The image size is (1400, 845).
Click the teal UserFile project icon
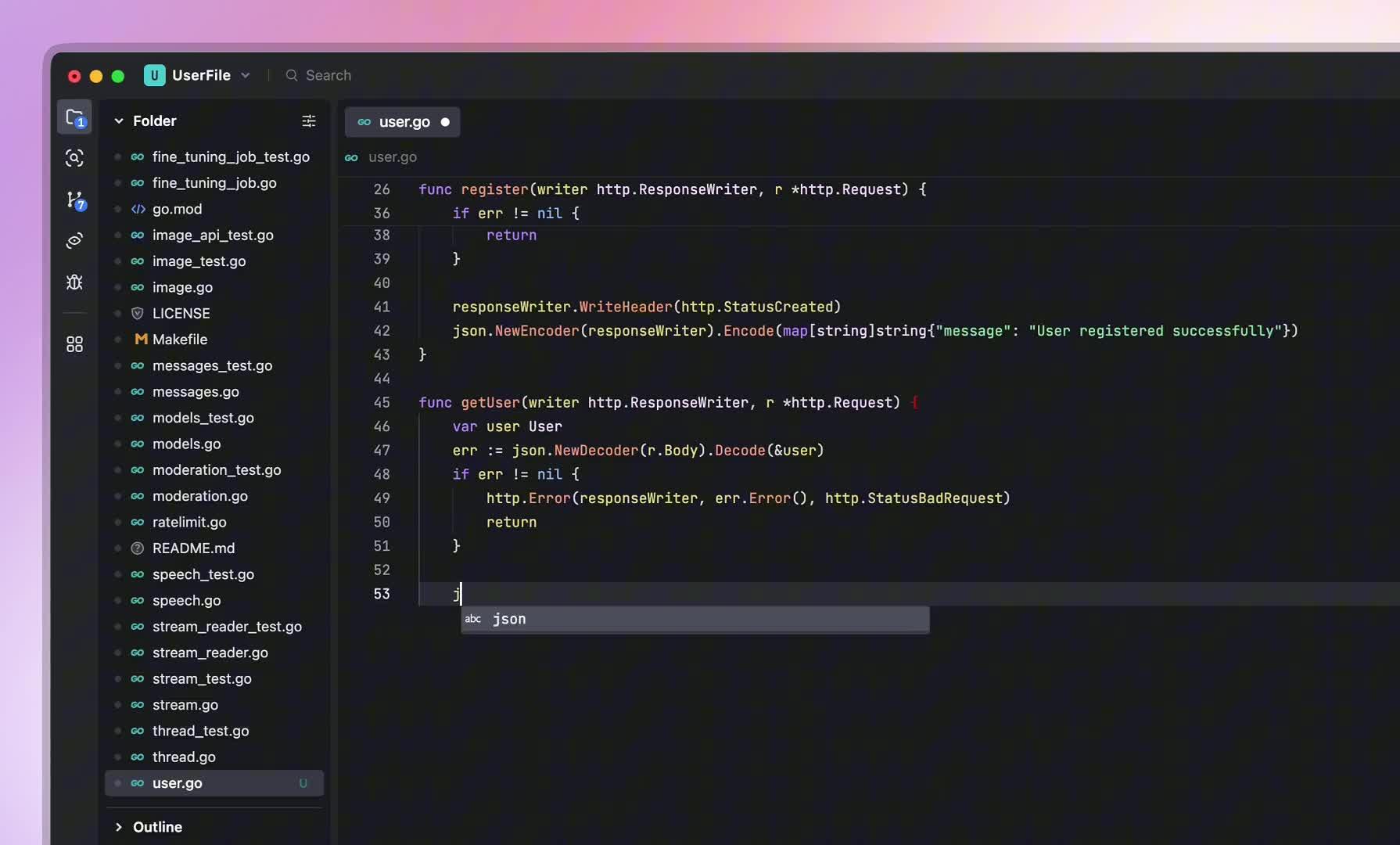tap(154, 75)
